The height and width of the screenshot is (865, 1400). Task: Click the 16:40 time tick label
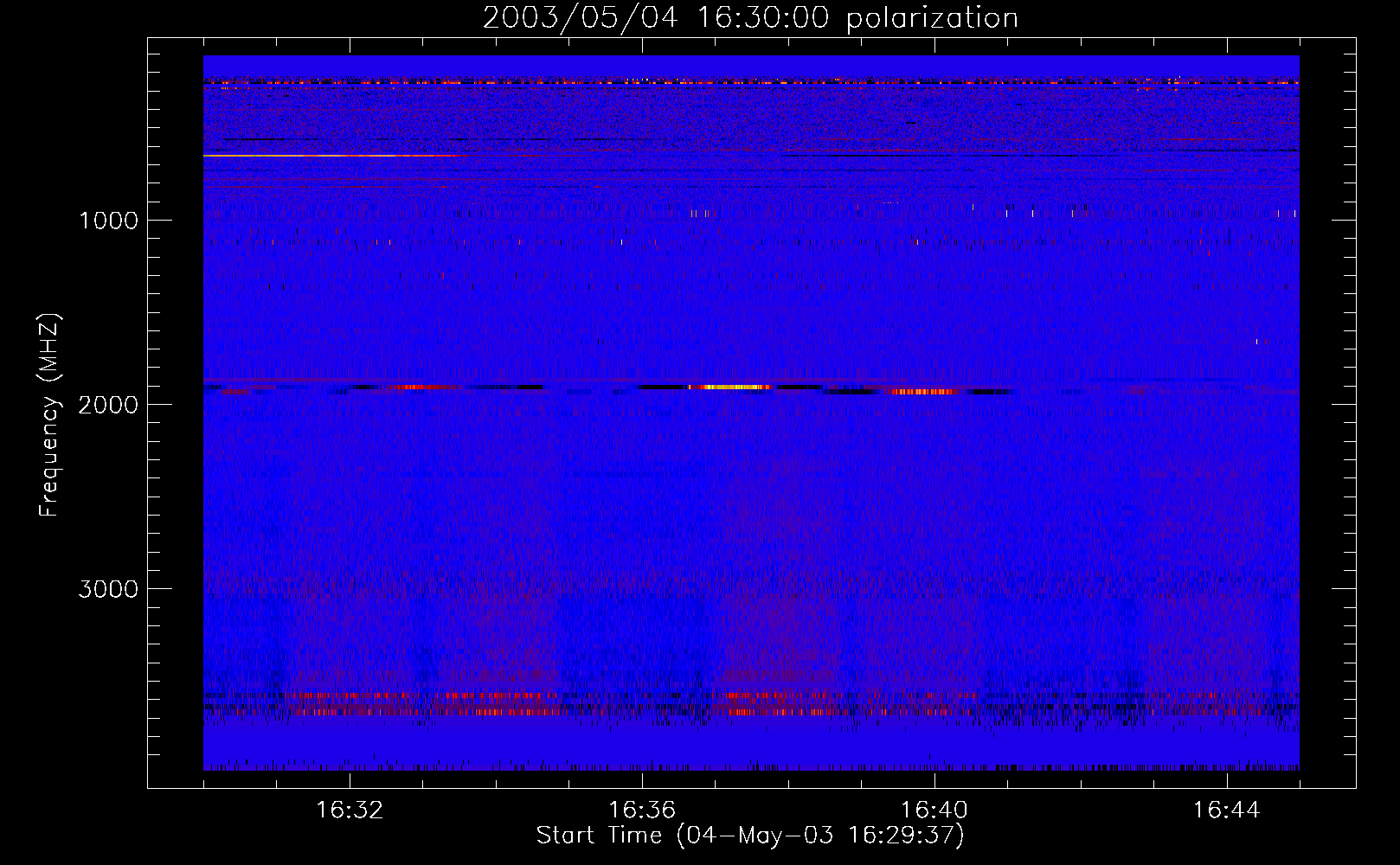pos(934,811)
